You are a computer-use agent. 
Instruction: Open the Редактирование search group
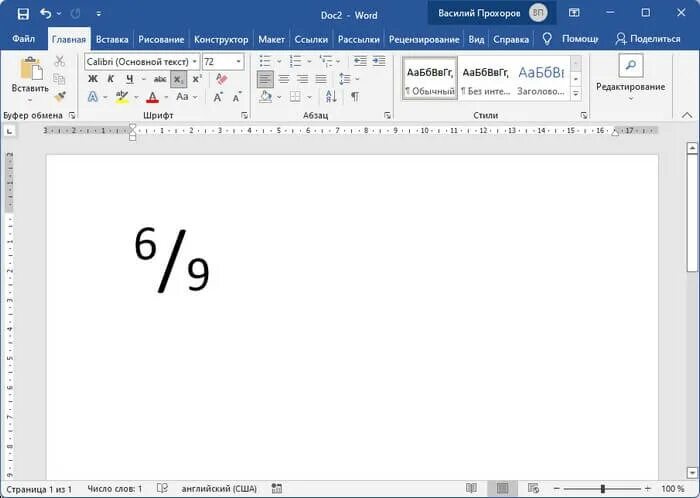[630, 77]
